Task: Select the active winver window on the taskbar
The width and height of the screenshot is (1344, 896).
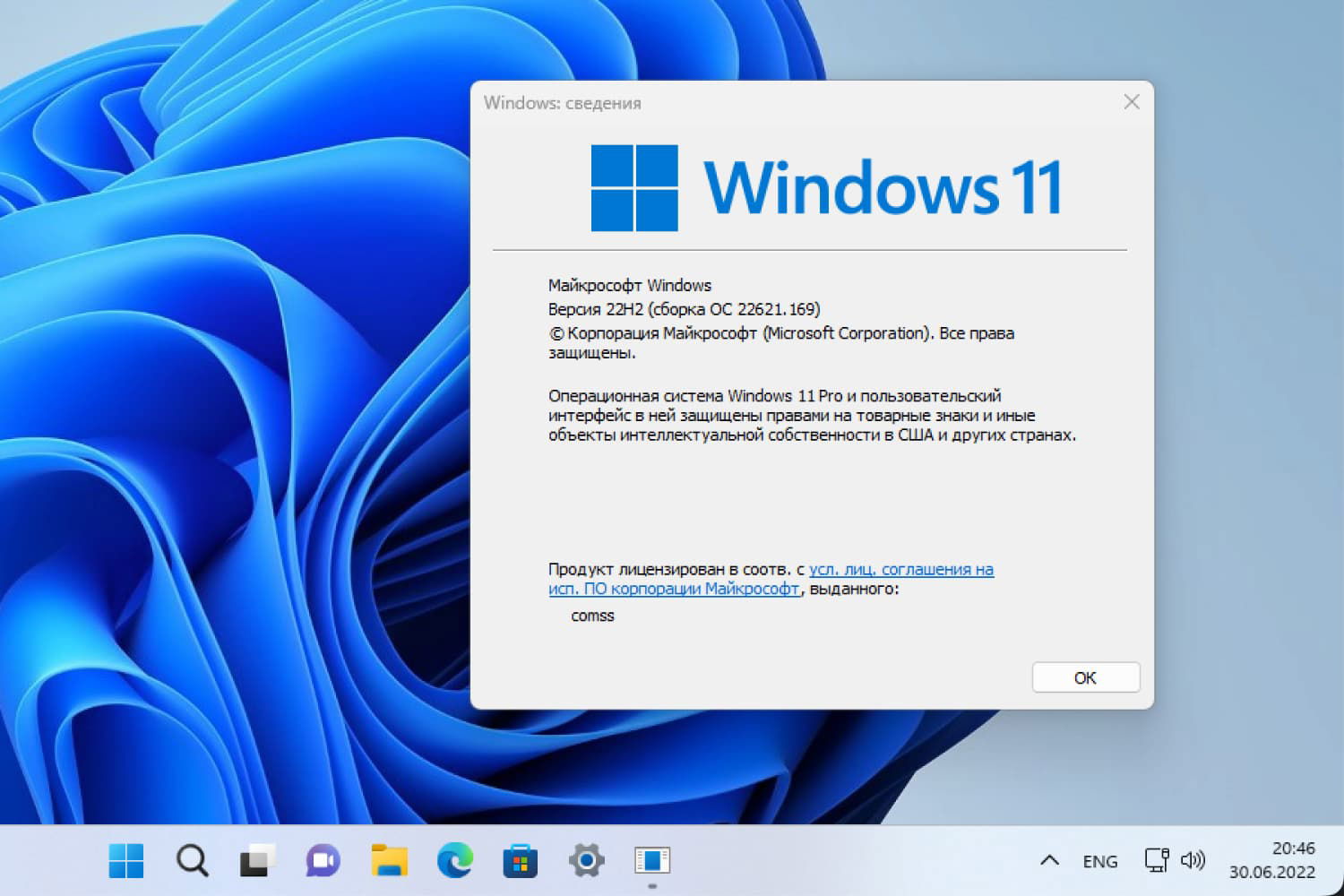Action: (650, 860)
